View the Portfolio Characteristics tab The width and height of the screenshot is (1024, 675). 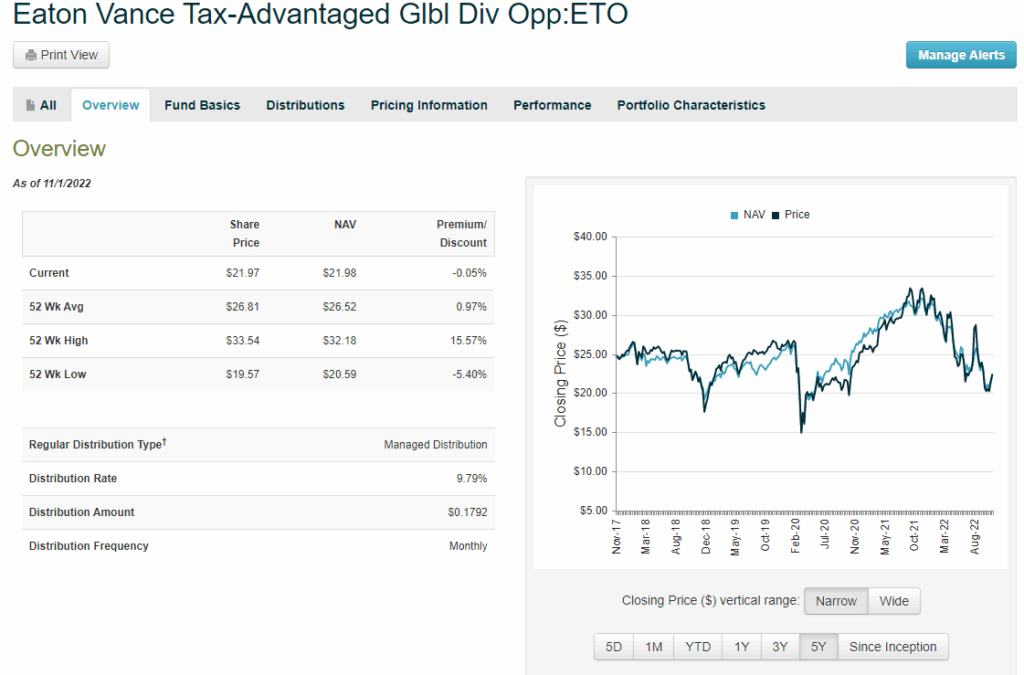click(x=691, y=105)
